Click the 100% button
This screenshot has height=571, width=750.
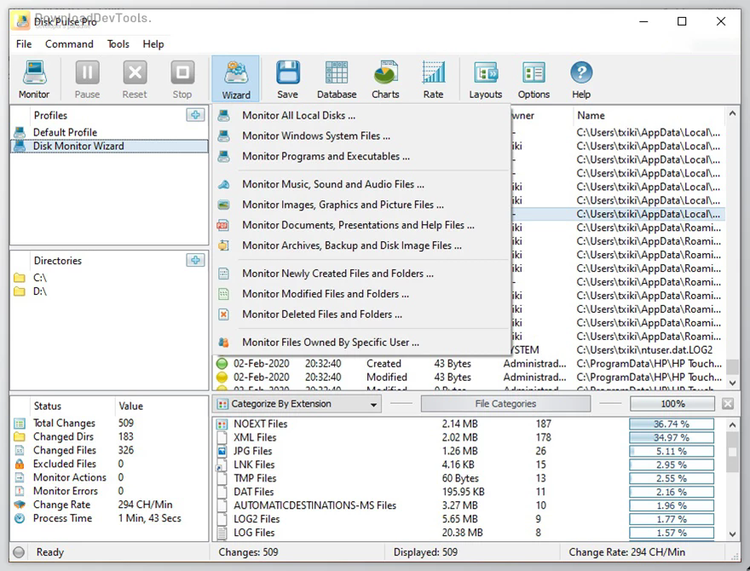coord(673,404)
